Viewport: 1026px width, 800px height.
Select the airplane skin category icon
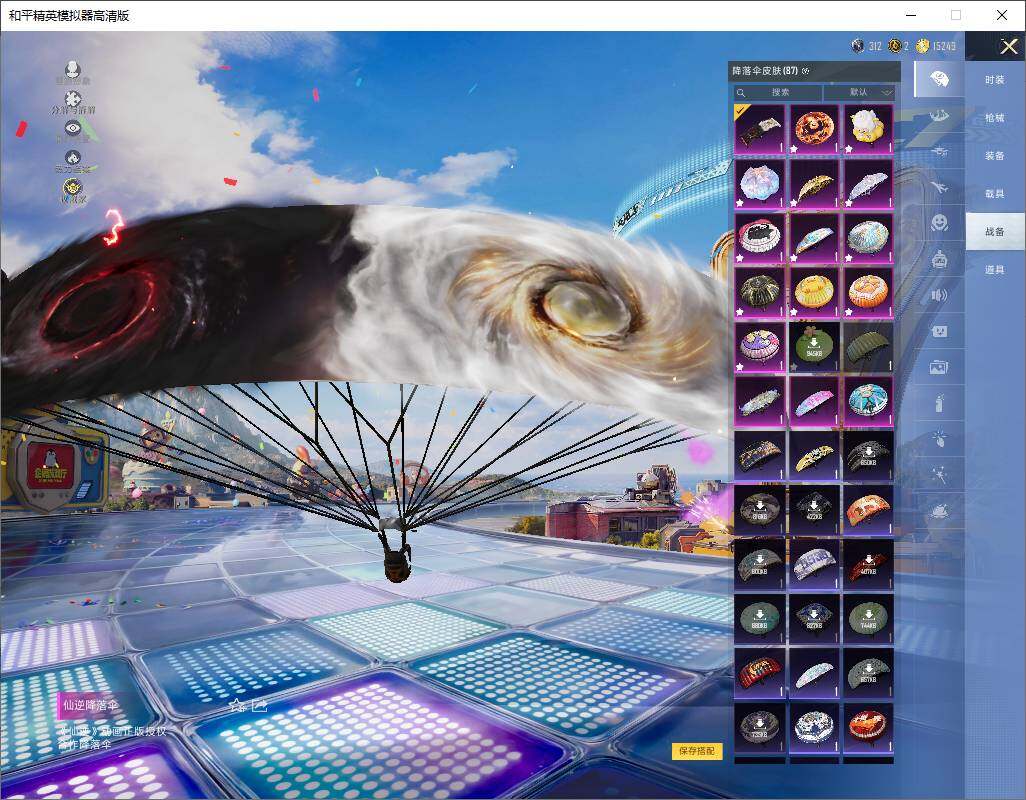tap(939, 188)
